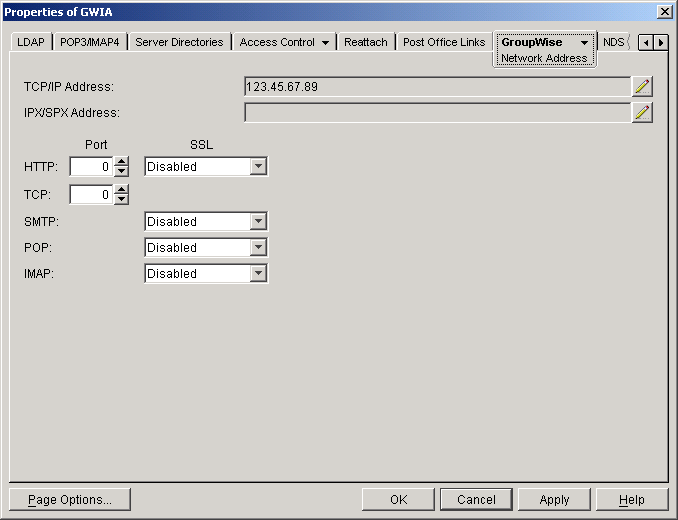The width and height of the screenshot is (678, 520).
Task: Focus the HTTP port number field
Action: click(x=91, y=166)
